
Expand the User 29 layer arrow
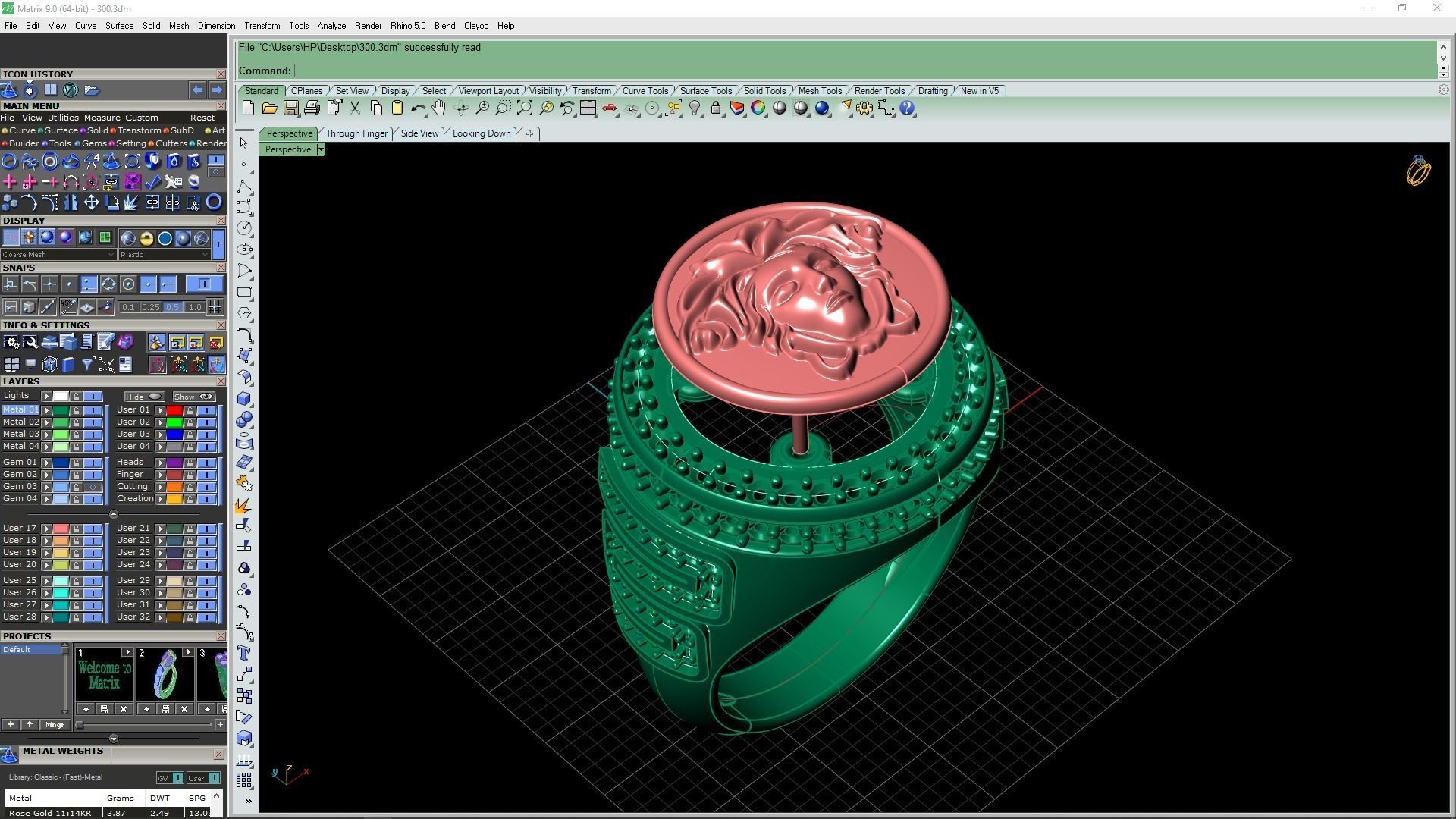tap(160, 581)
